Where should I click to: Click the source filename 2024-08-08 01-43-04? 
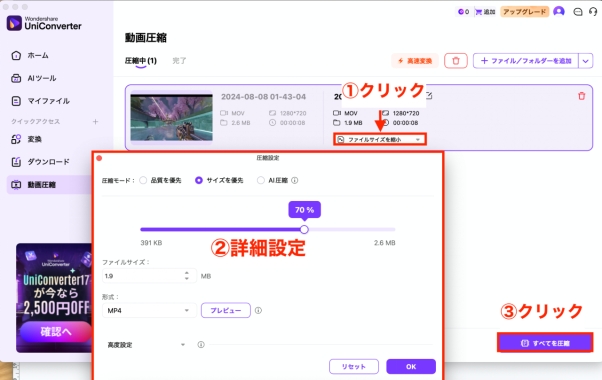coord(263,97)
